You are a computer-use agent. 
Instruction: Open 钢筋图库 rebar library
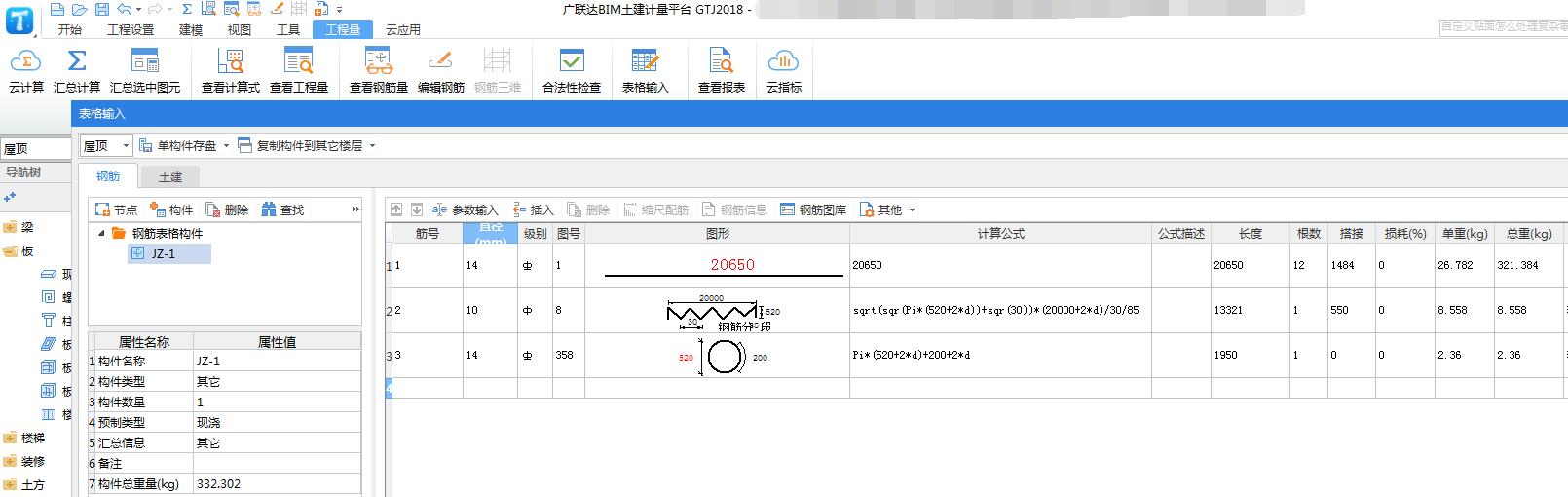point(813,210)
